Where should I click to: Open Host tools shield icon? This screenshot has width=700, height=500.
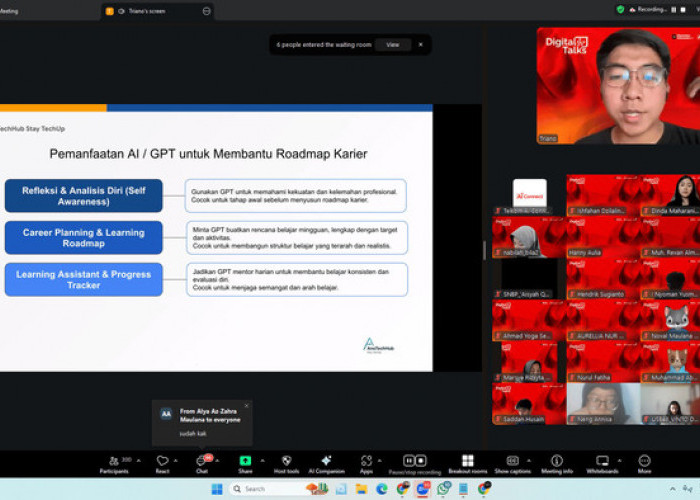click(286, 461)
